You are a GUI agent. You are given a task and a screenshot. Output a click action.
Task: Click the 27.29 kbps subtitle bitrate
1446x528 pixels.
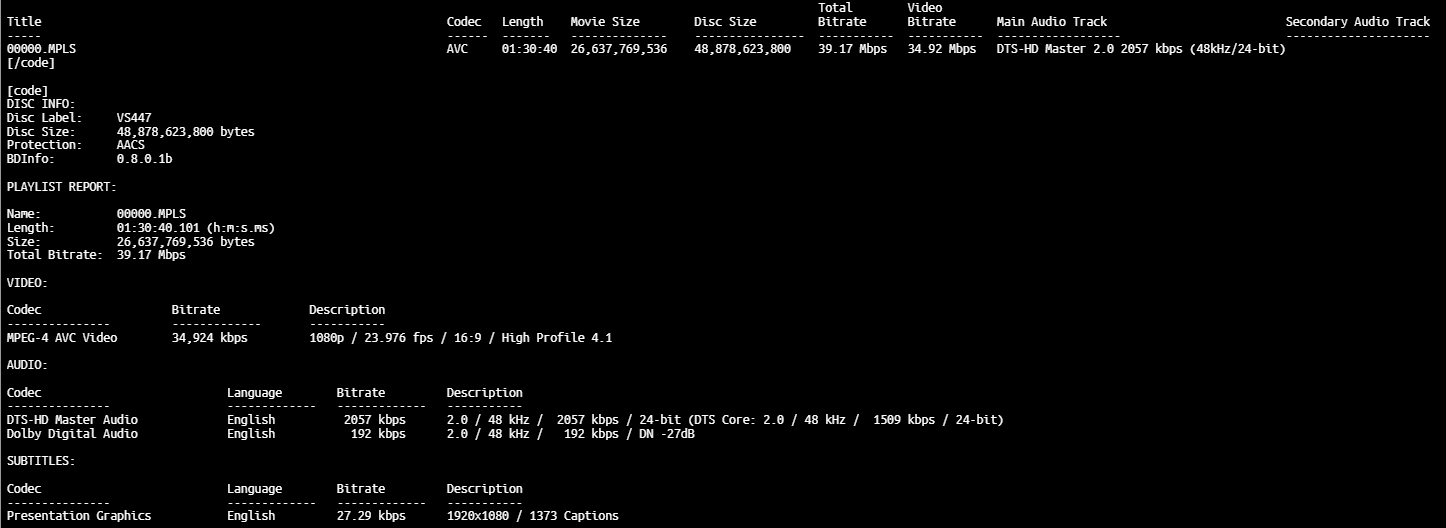370,516
